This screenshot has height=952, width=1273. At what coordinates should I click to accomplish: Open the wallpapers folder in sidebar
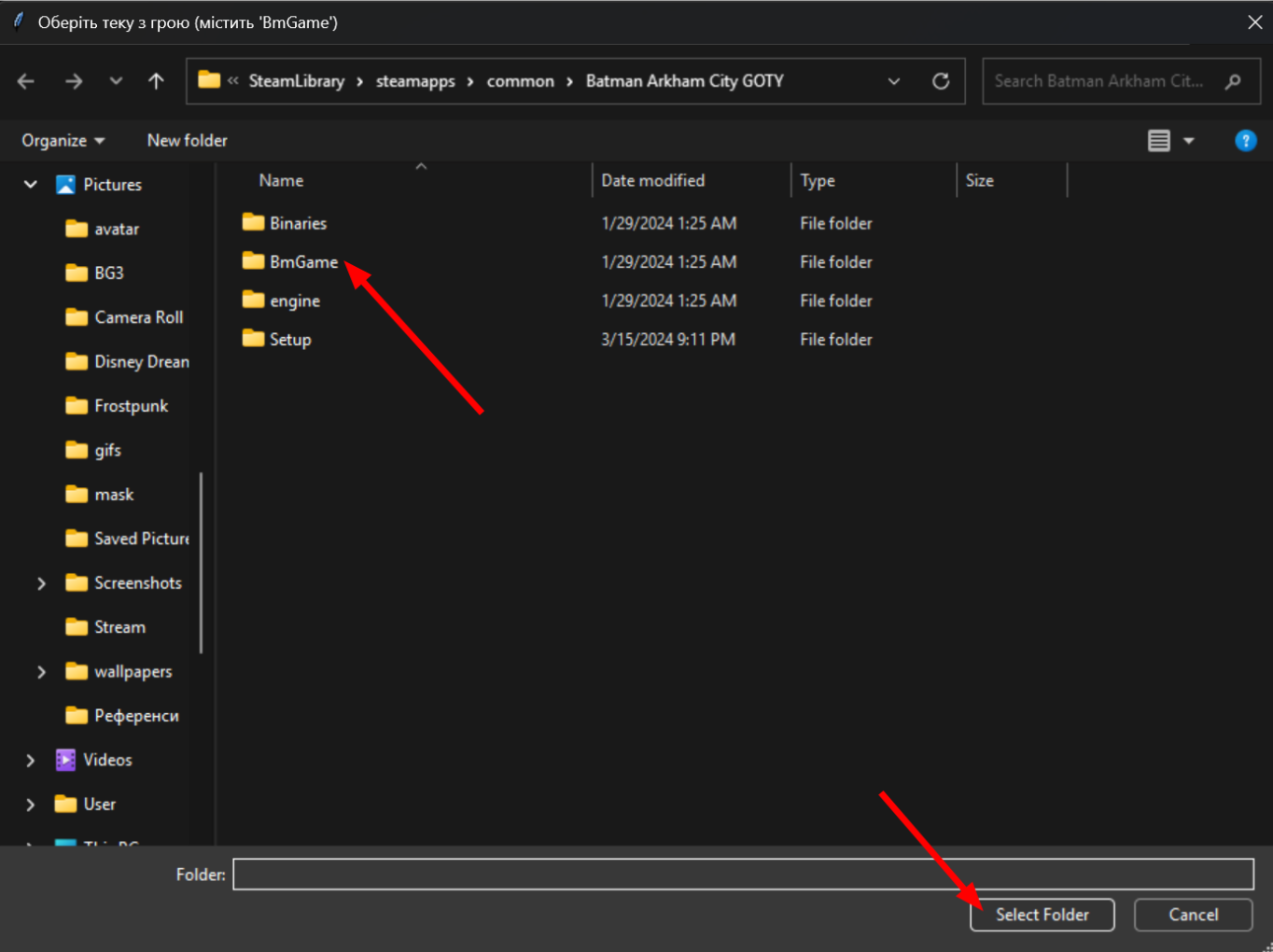[133, 672]
